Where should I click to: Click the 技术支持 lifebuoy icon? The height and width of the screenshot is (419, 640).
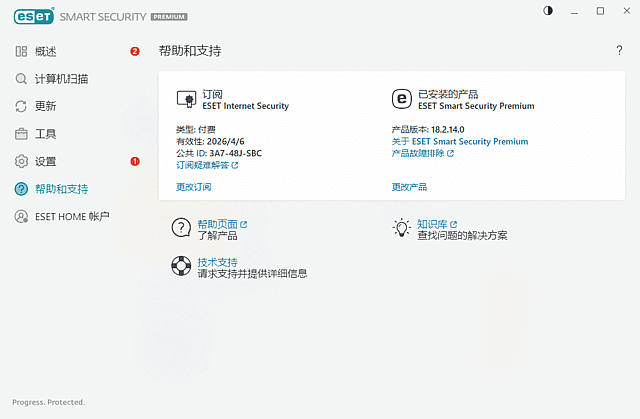tap(181, 266)
